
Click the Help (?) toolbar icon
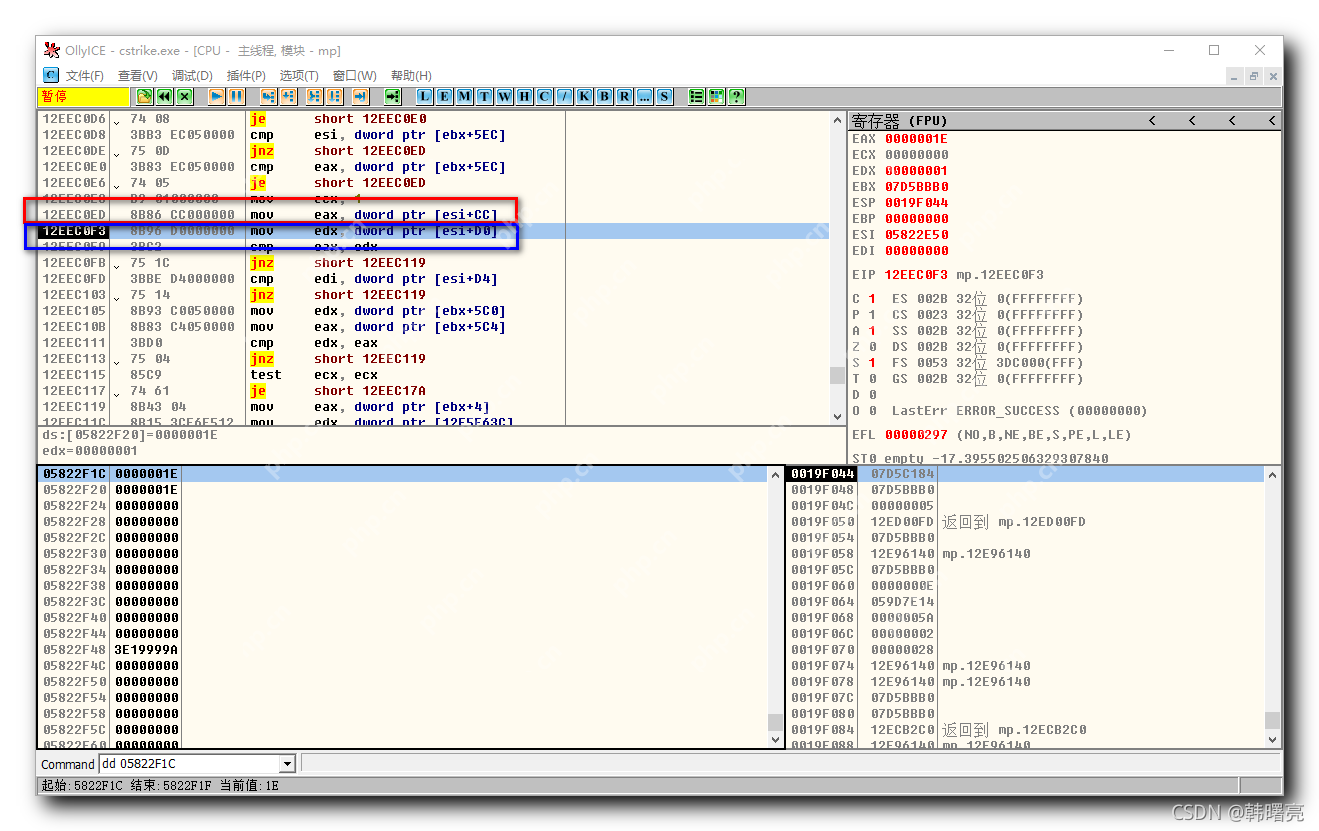point(737,96)
